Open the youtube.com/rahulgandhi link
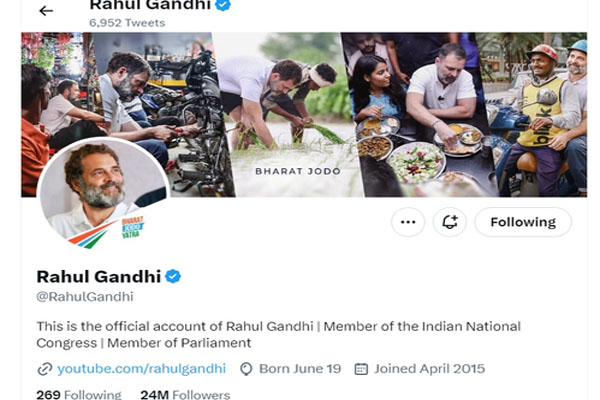Screen dimensions: 600x400 (141, 369)
